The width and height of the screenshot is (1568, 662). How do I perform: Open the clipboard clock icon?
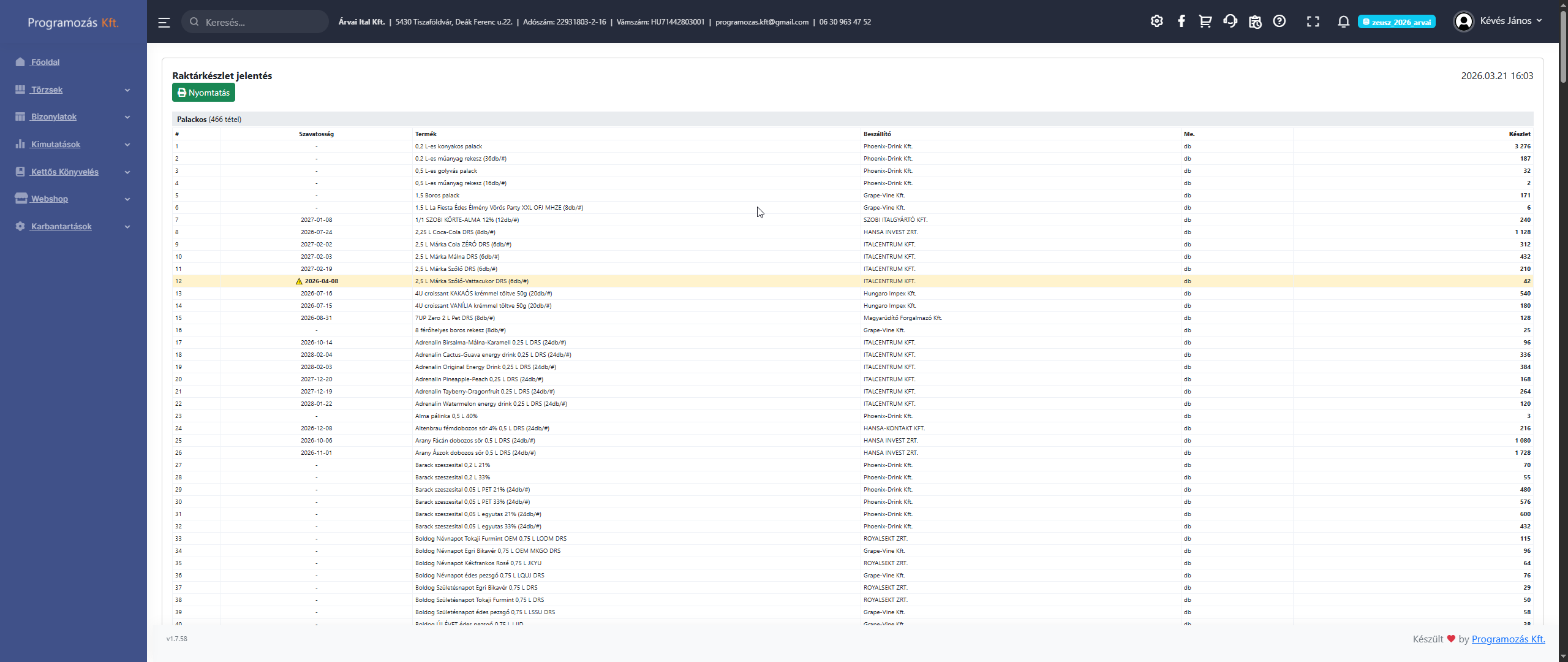coord(1255,21)
